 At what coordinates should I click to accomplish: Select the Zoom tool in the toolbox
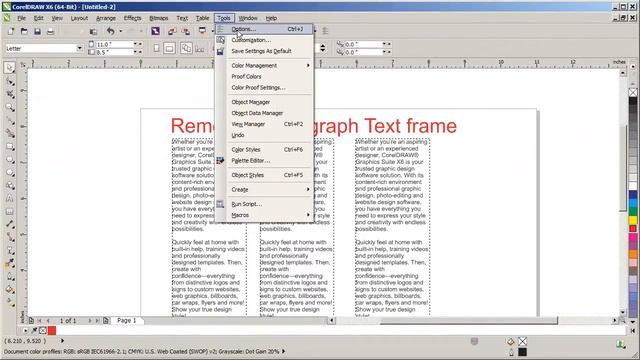[10, 108]
